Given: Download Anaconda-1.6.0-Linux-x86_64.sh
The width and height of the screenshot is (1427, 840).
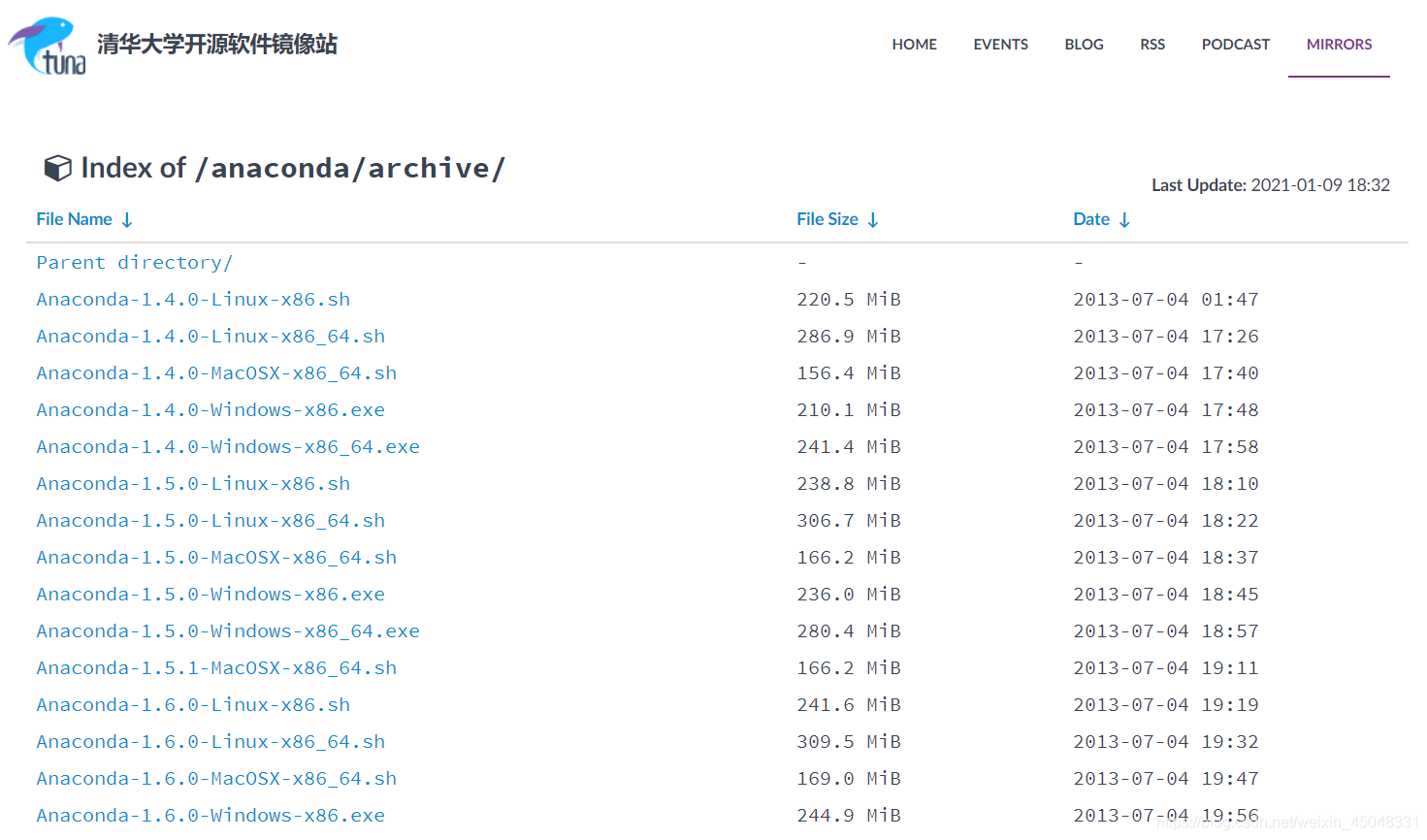Looking at the screenshot, I should click(211, 742).
